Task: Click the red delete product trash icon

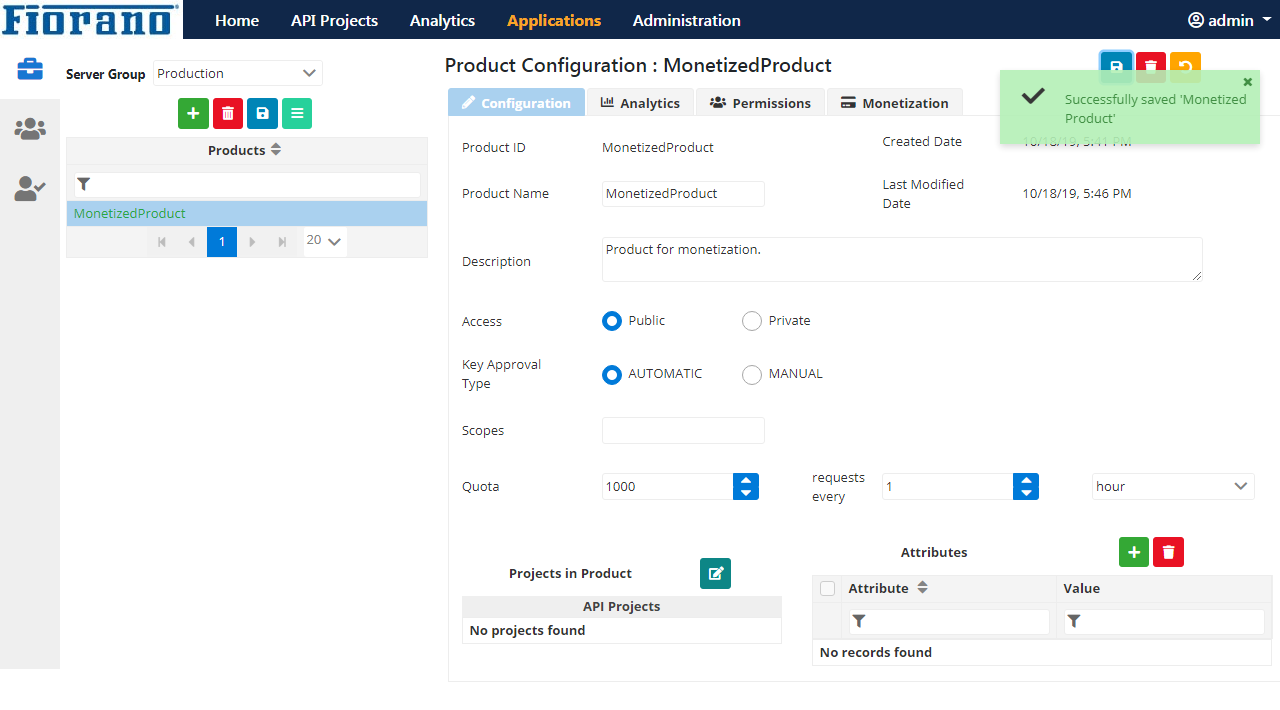Action: click(228, 114)
